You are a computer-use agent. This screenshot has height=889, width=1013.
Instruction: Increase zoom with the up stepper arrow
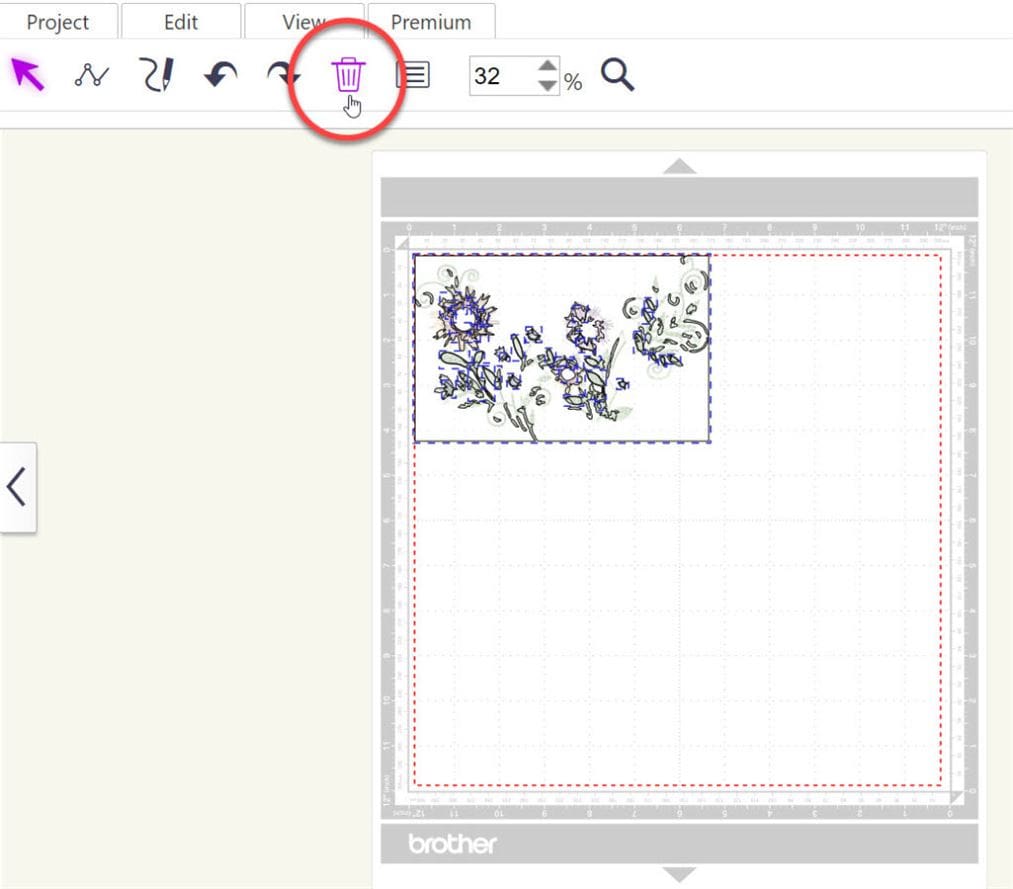[x=548, y=67]
